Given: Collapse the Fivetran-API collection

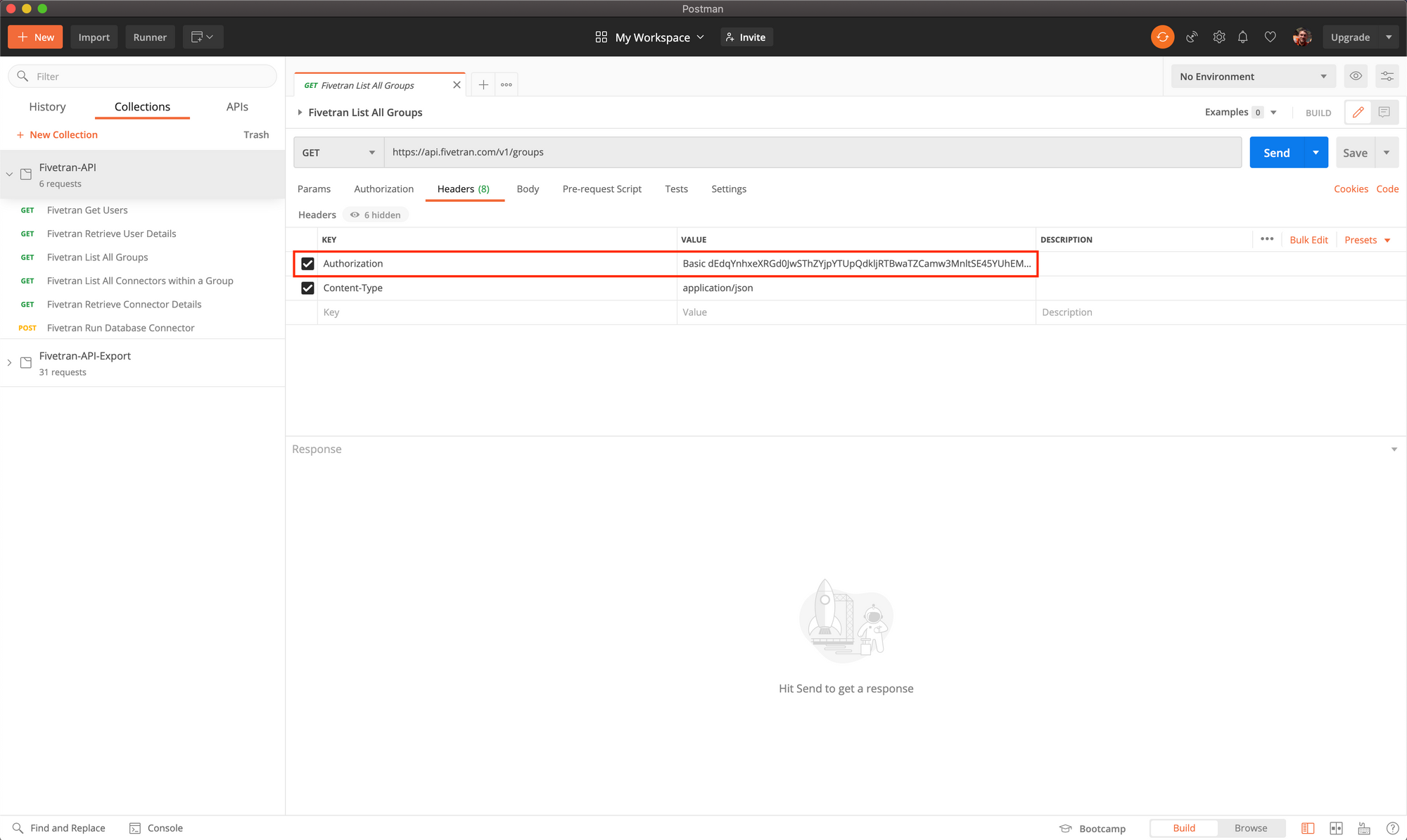Looking at the screenshot, I should tap(9, 174).
